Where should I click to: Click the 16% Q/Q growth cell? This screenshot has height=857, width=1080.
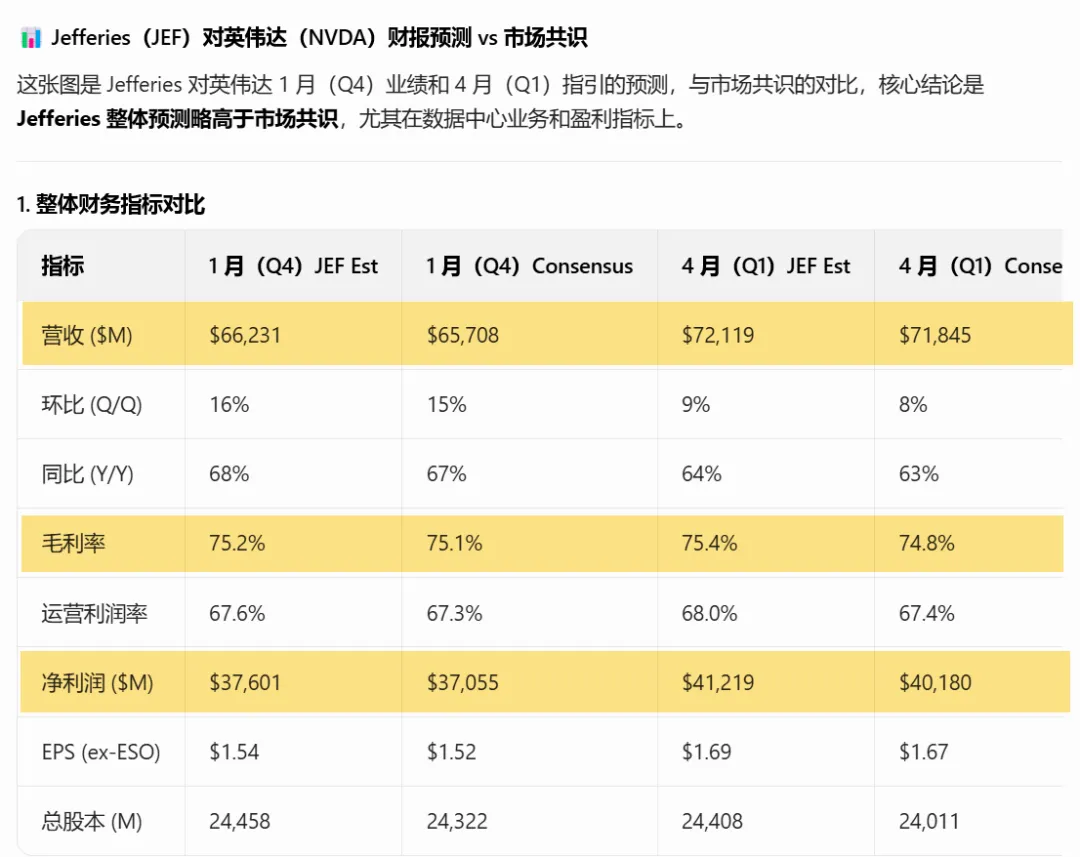229,404
